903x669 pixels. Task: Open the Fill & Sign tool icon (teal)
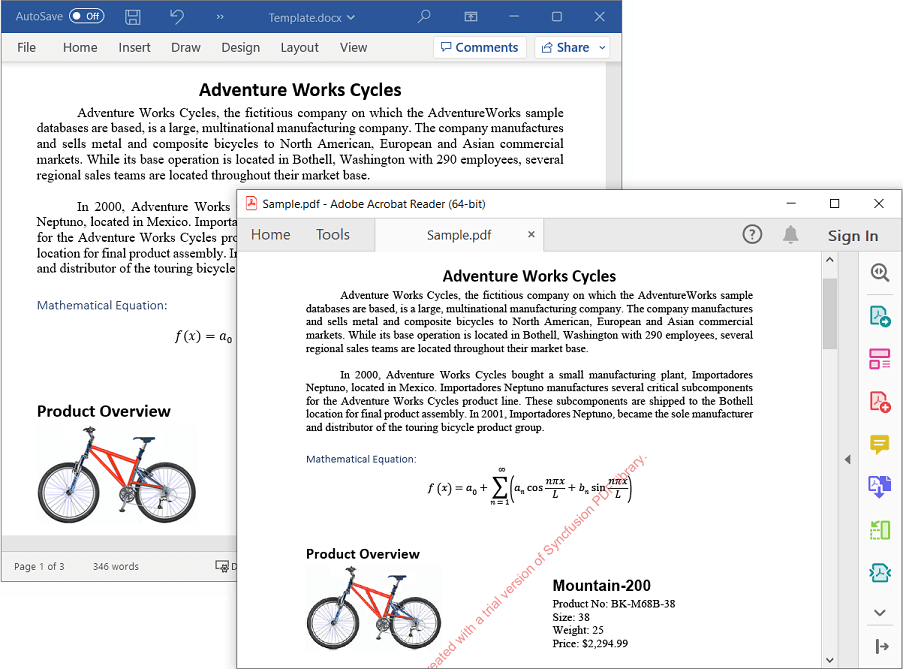(x=879, y=572)
